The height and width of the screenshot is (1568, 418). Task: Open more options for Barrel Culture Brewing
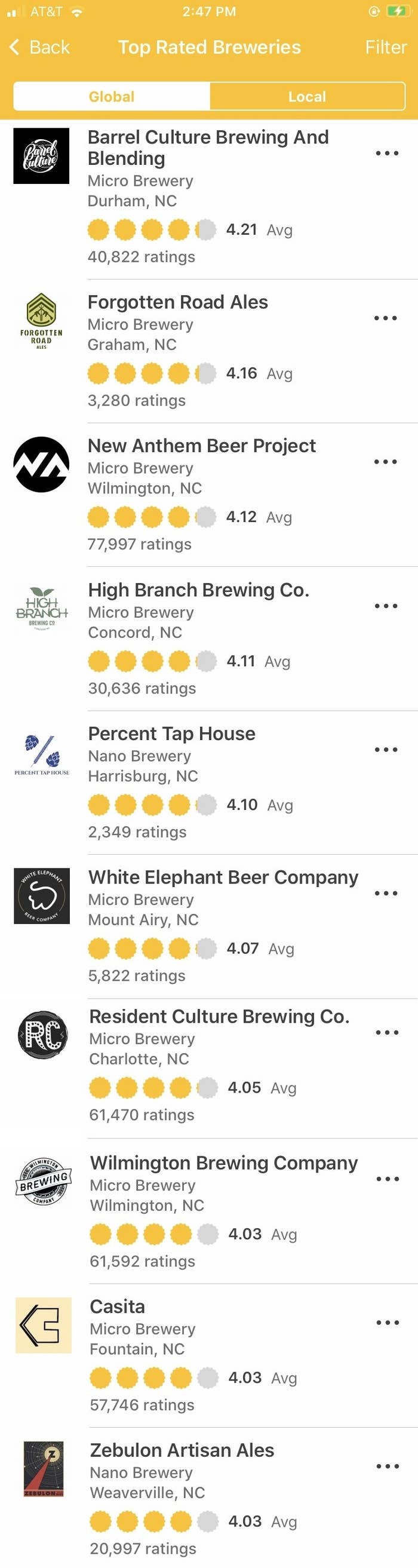387,154
